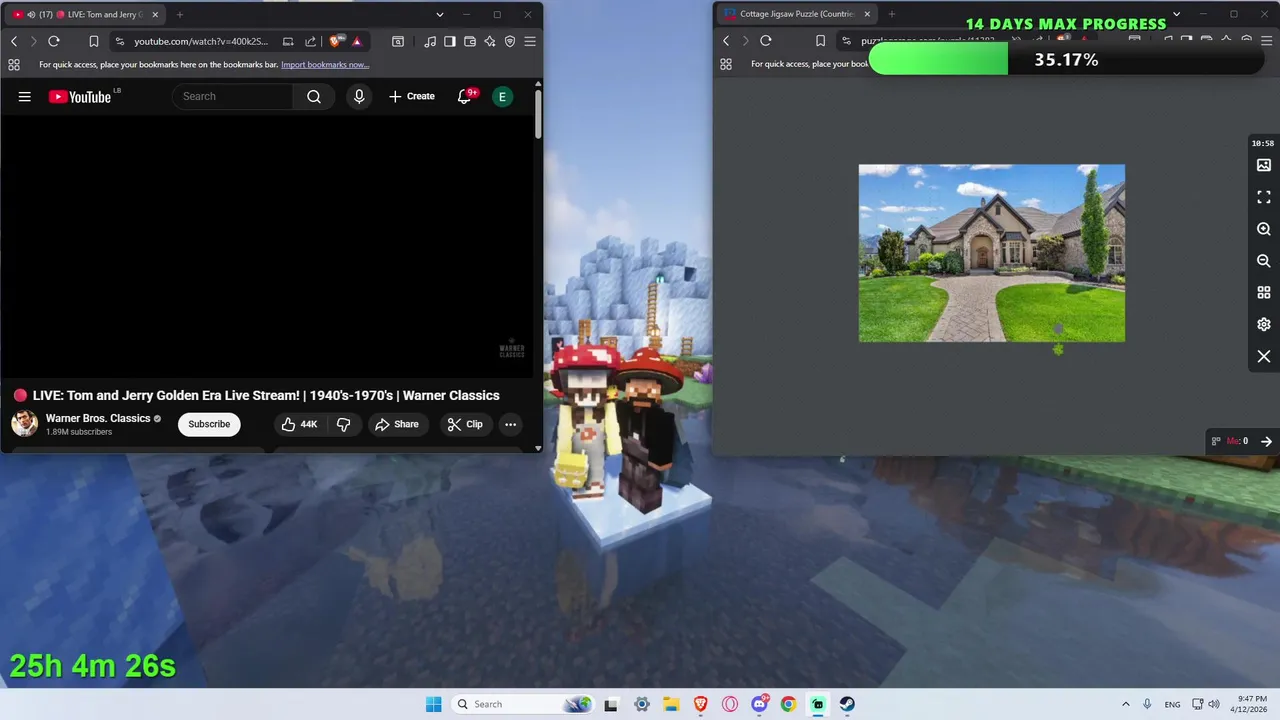Click the arrow next to the piece counter
Viewport: 1280px width, 720px height.
click(1266, 441)
